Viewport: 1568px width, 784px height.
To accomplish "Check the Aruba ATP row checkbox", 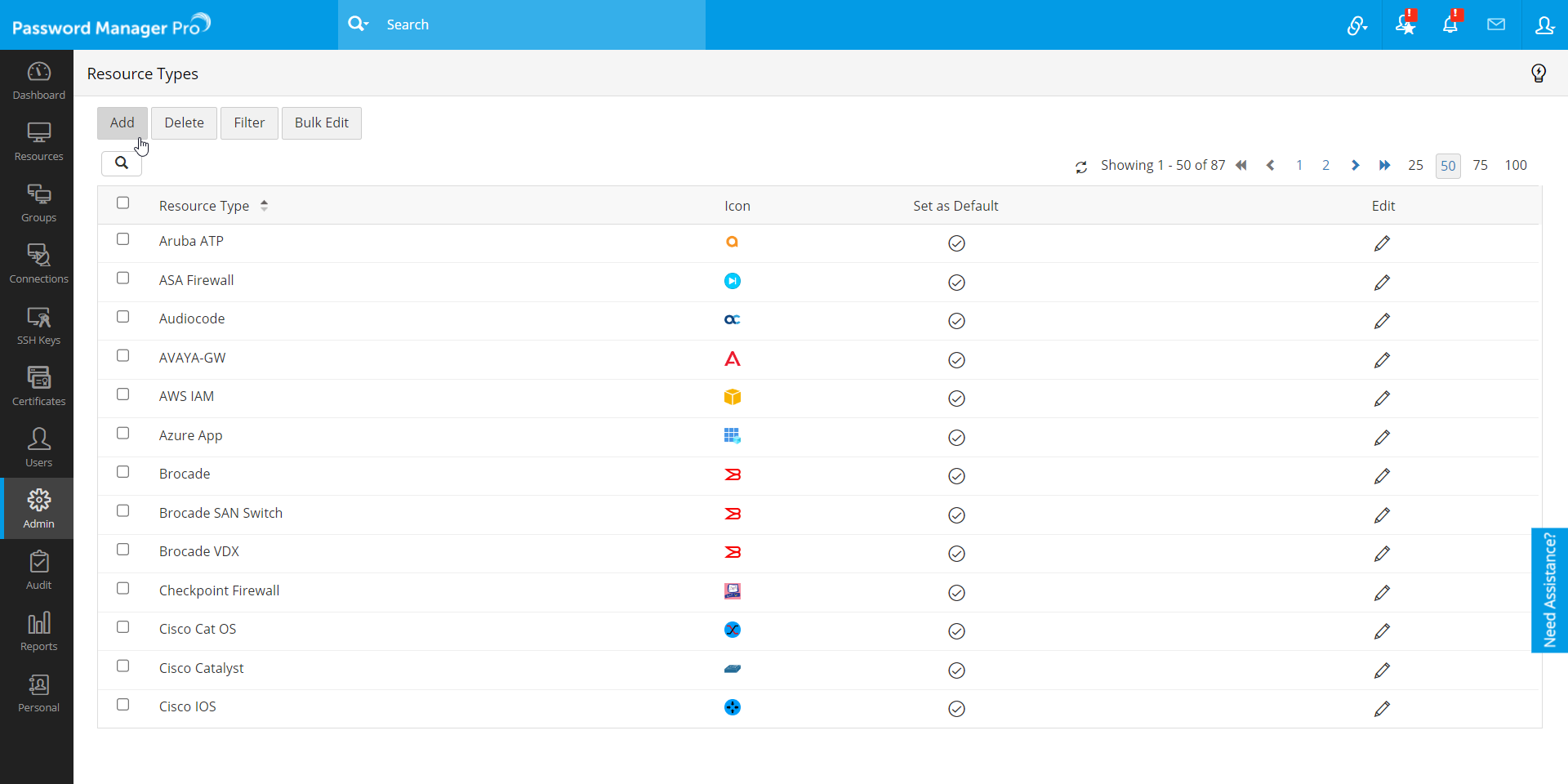I will 122,239.
